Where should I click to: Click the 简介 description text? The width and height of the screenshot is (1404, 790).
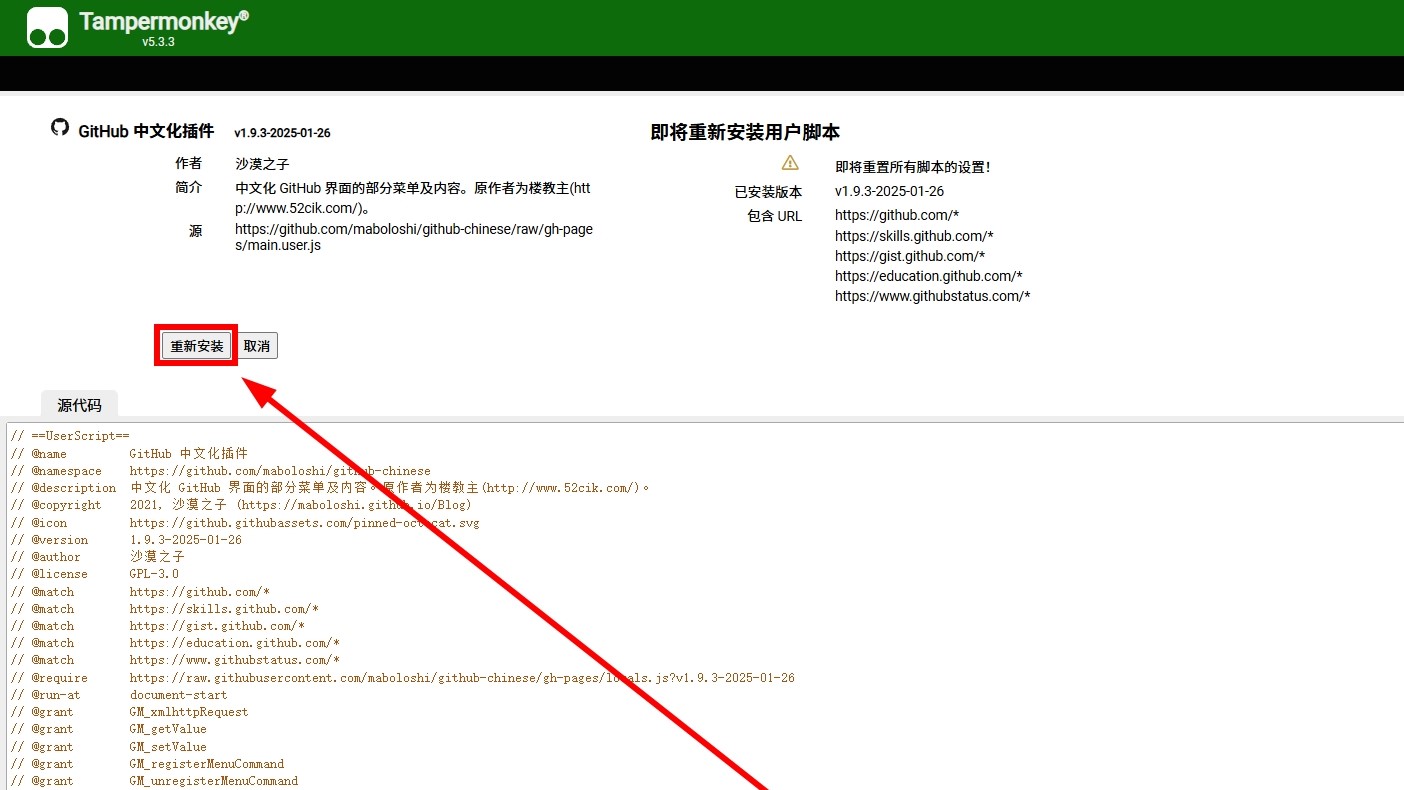coord(413,198)
